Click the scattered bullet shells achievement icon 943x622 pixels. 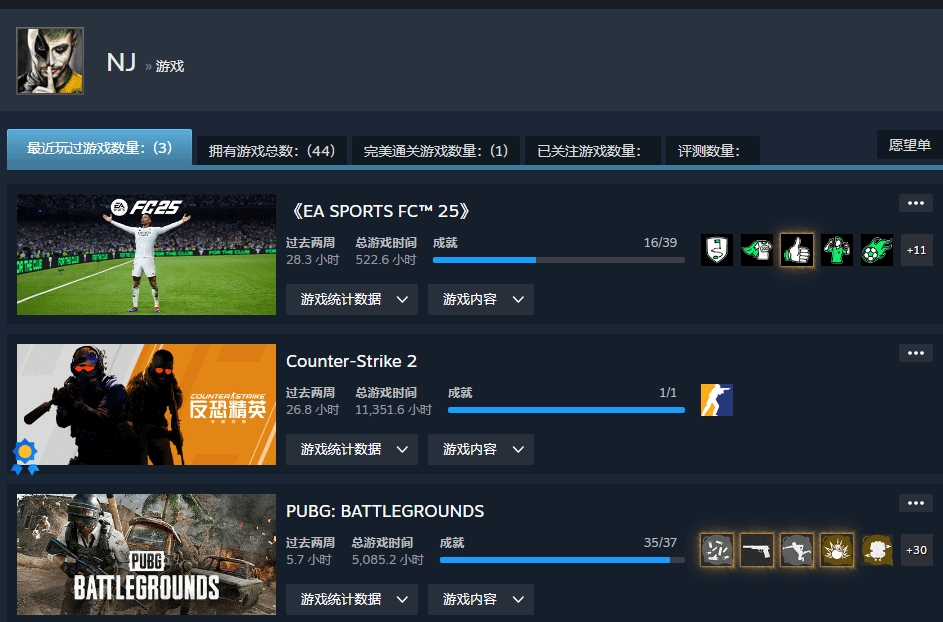(717, 550)
